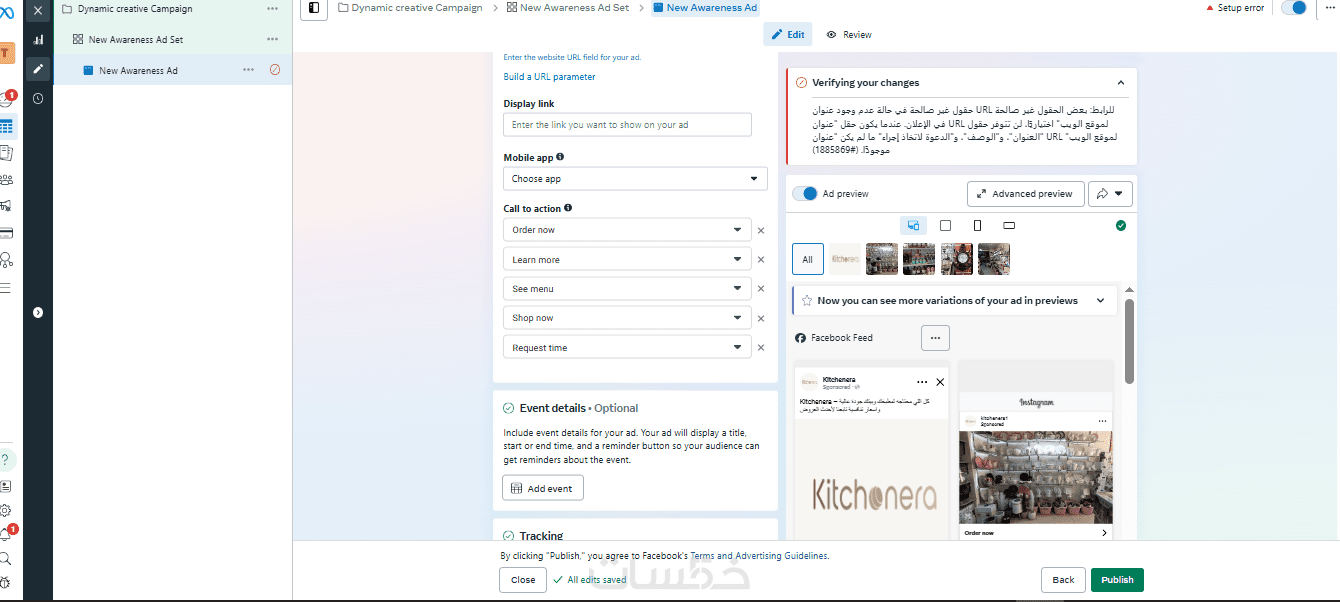Open the See menu dropdown
Image resolution: width=1340 pixels, height=602 pixels.
pos(627,288)
